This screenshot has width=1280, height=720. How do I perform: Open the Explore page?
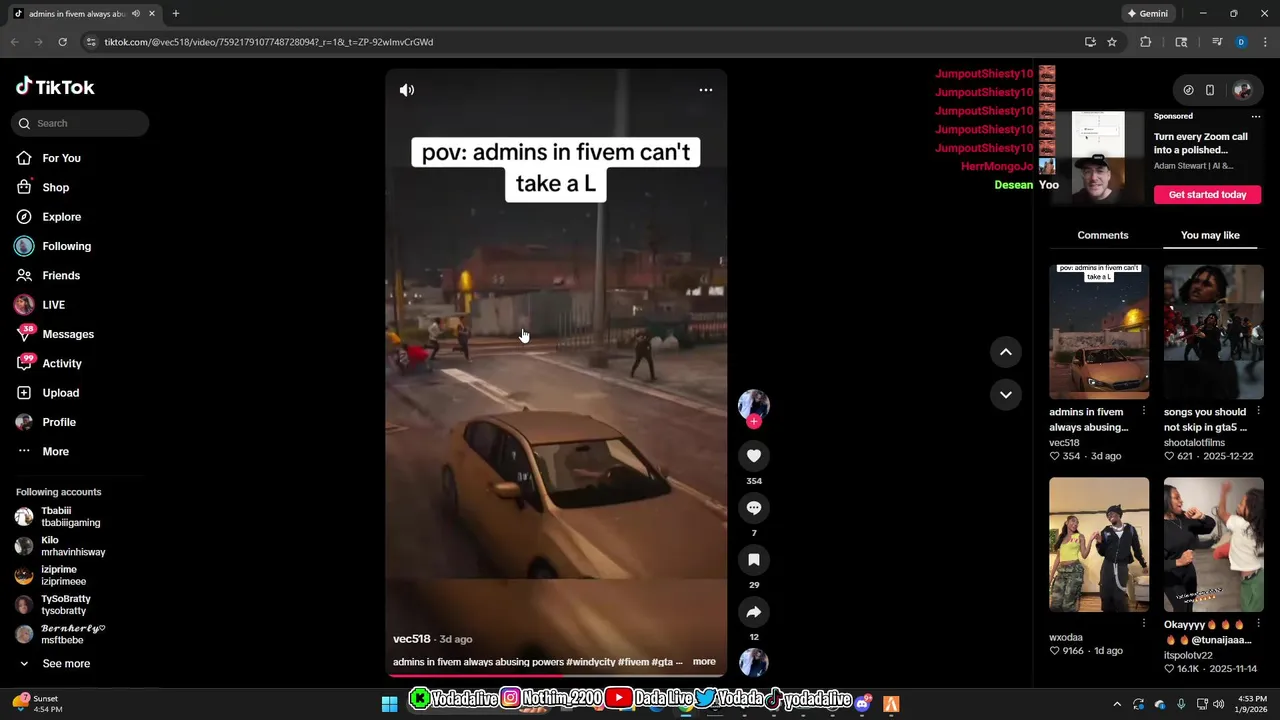[x=61, y=217]
